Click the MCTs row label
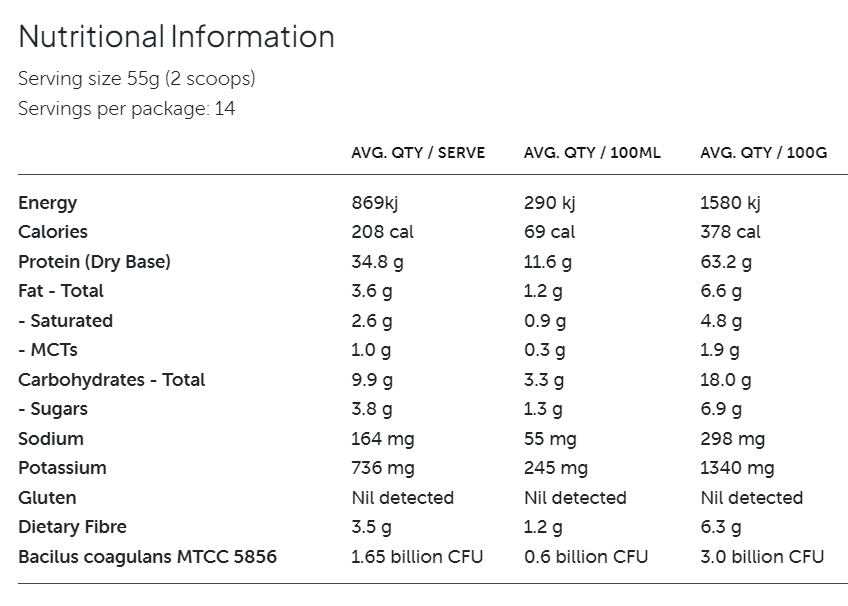 point(48,350)
